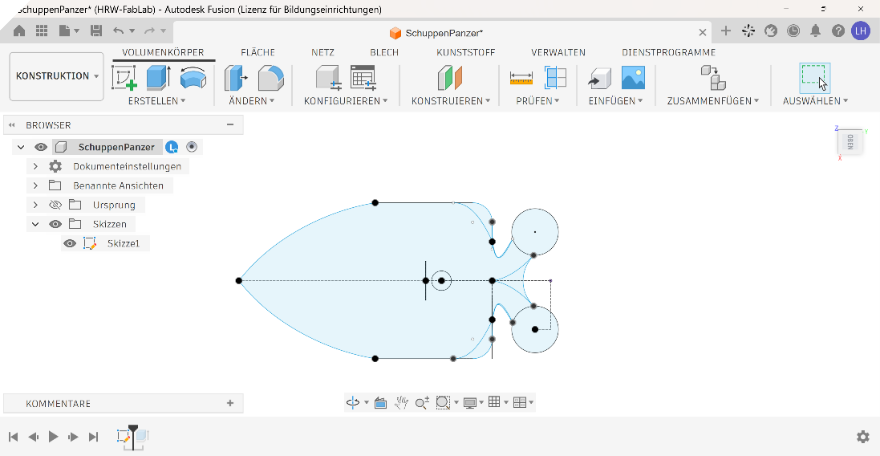880x456 pixels.
Task: Expand the Ursprung folder
Action: (x=35, y=205)
